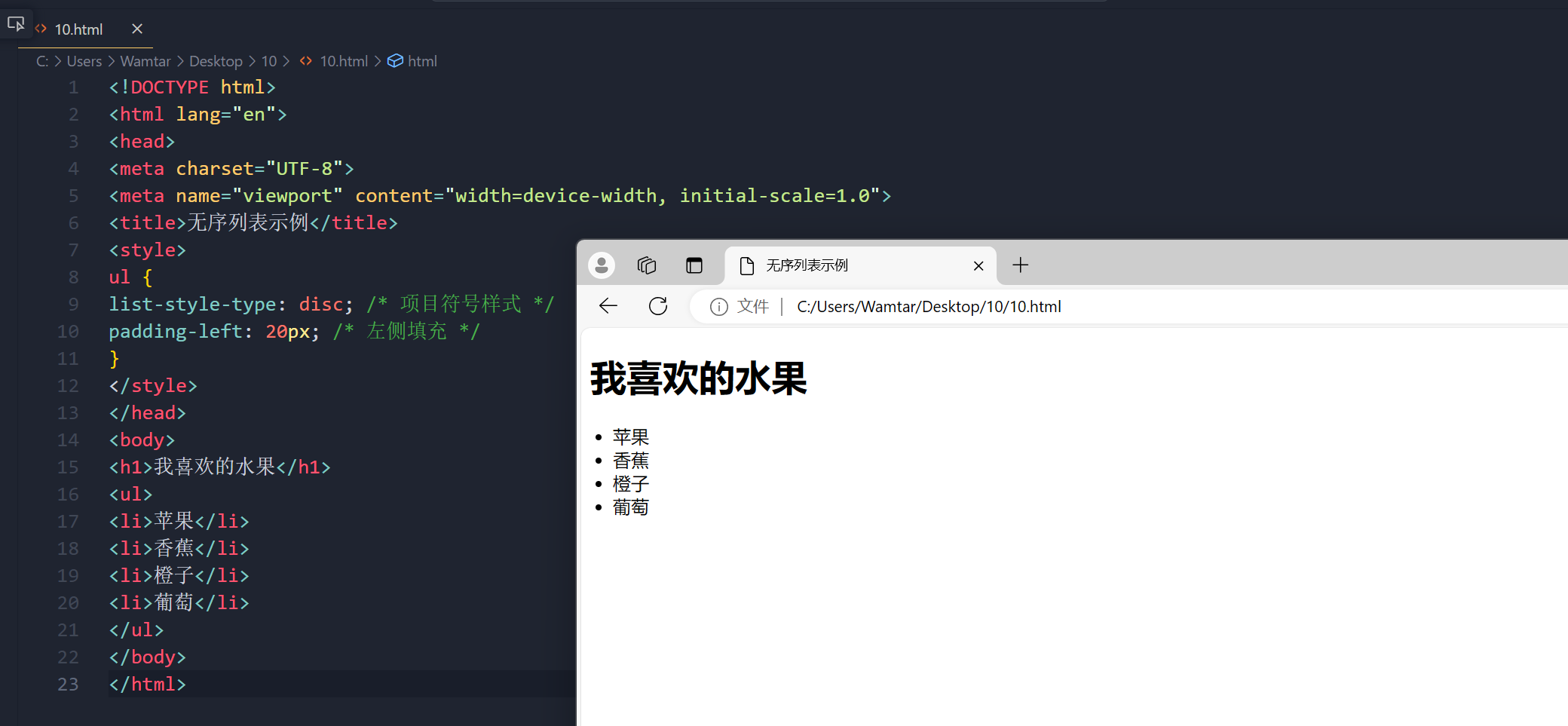Click the opening <ul> tag line

click(130, 495)
